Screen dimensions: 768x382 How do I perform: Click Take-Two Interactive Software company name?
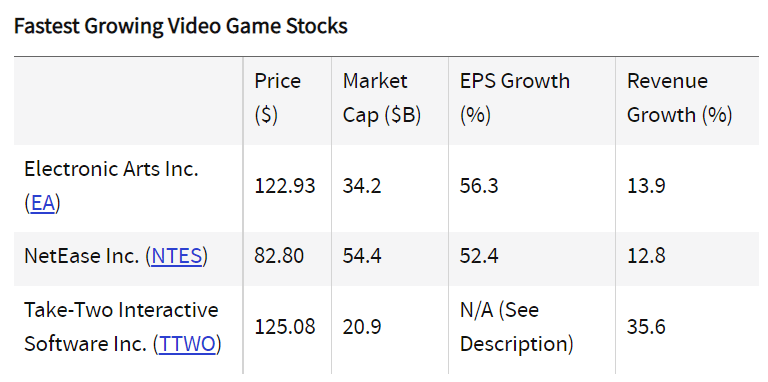click(121, 327)
